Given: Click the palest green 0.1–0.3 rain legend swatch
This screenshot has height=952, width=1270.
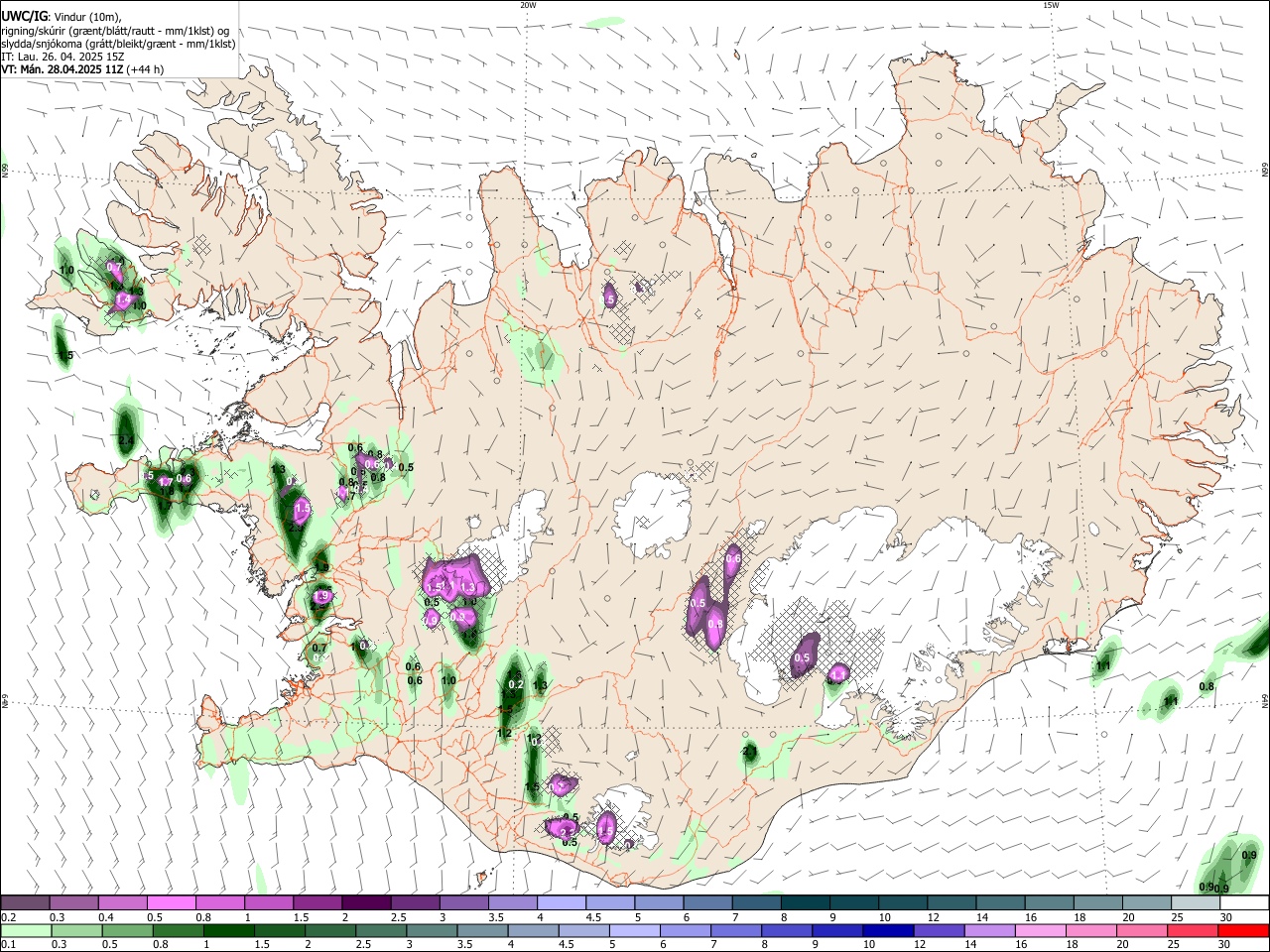Looking at the screenshot, I should pyautogui.click(x=26, y=930).
